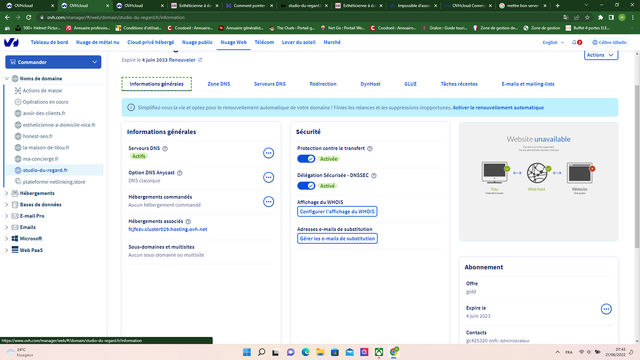This screenshot has width=640, height=360.
Task: Open Télécom menu item
Action: tap(264, 42)
